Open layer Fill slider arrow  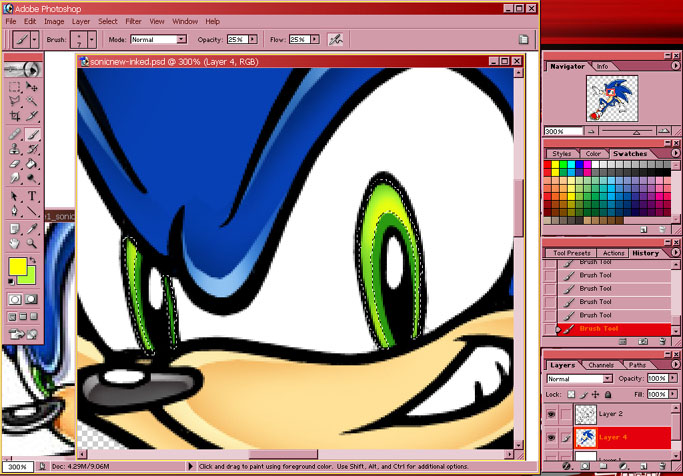click(x=673, y=394)
